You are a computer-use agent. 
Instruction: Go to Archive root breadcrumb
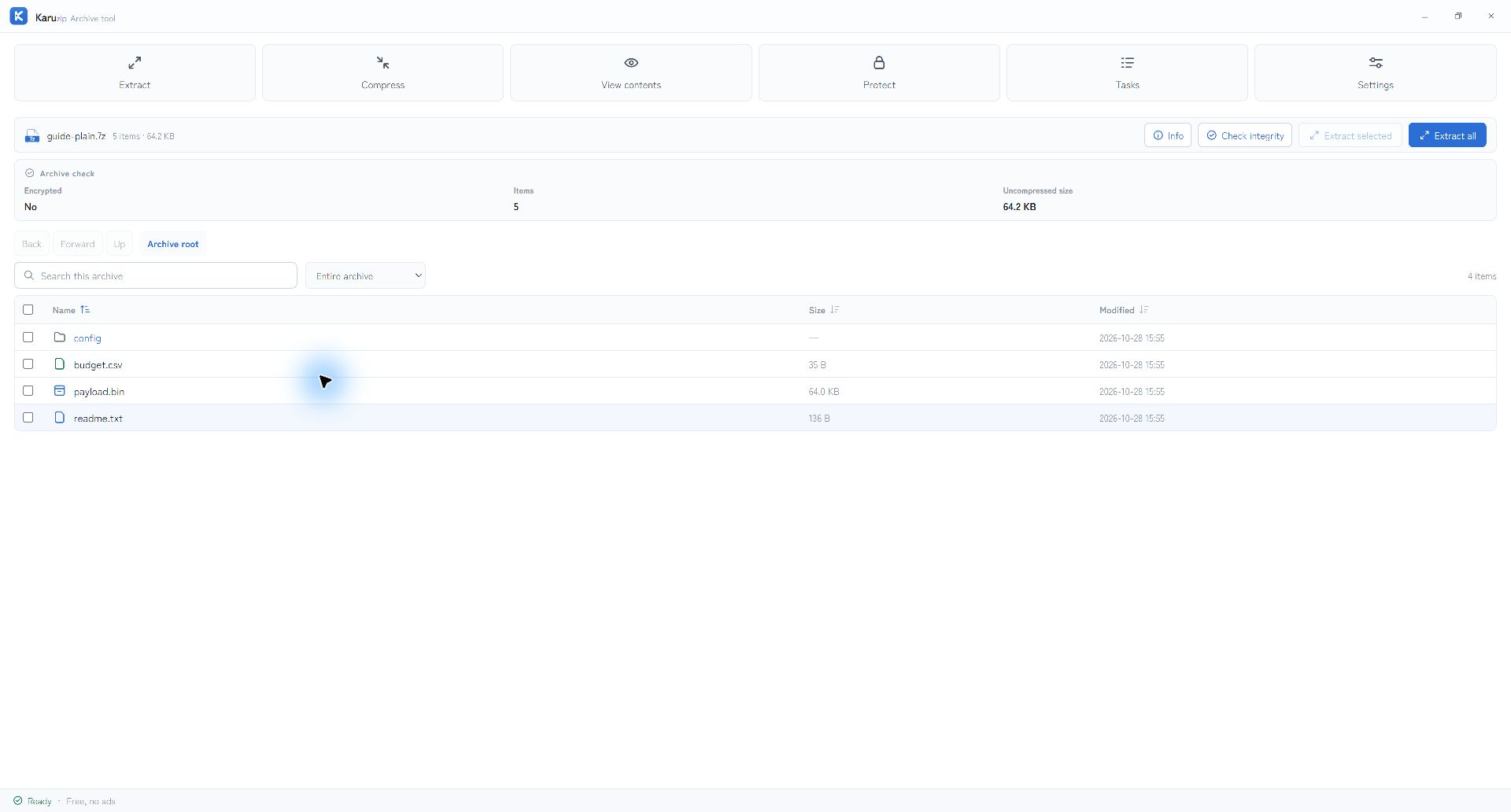[173, 244]
